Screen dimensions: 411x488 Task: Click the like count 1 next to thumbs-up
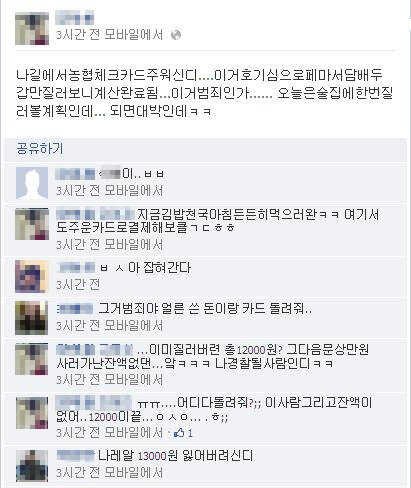[x=190, y=433]
